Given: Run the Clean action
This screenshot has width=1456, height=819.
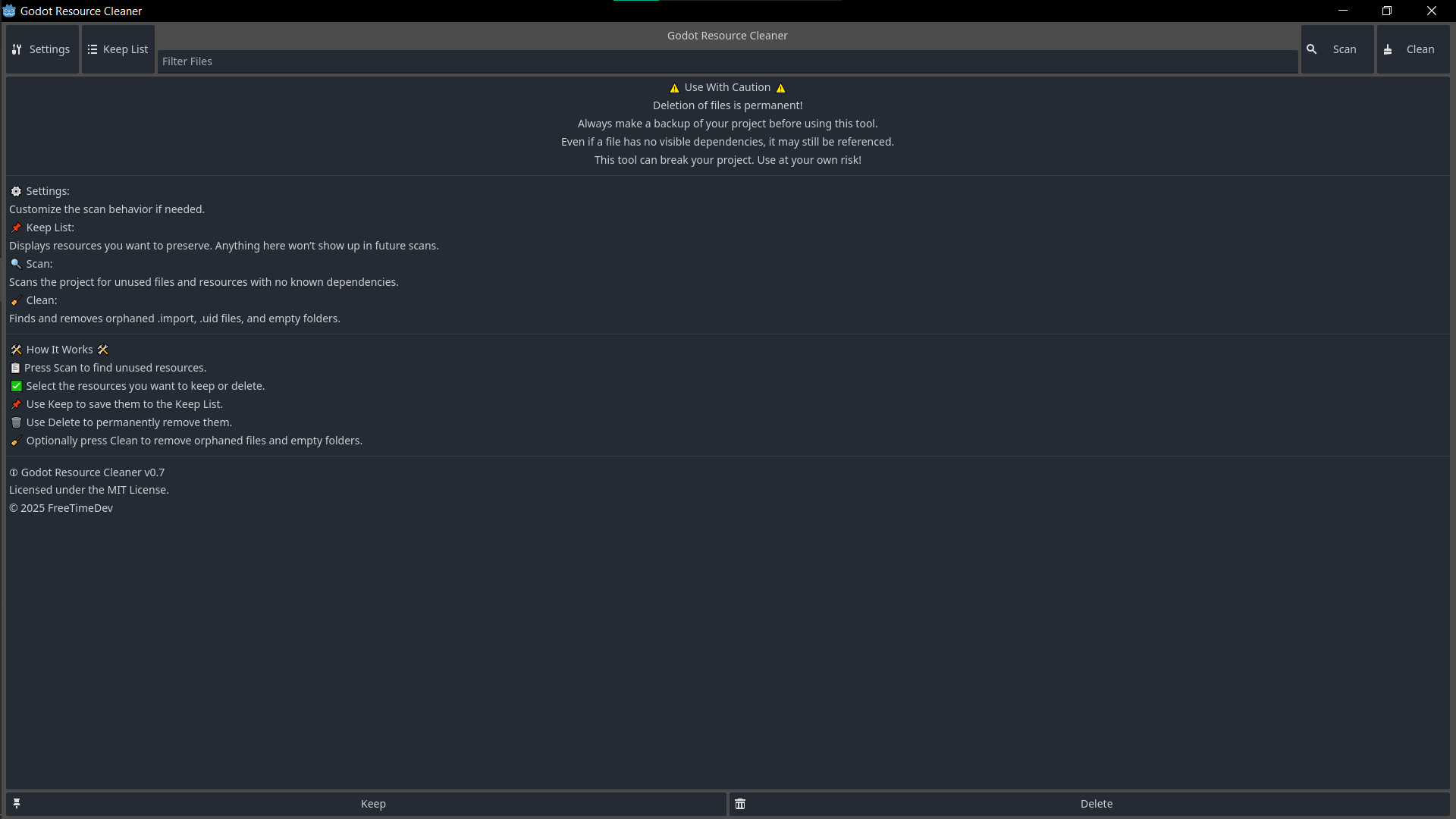Looking at the screenshot, I should (x=1413, y=49).
